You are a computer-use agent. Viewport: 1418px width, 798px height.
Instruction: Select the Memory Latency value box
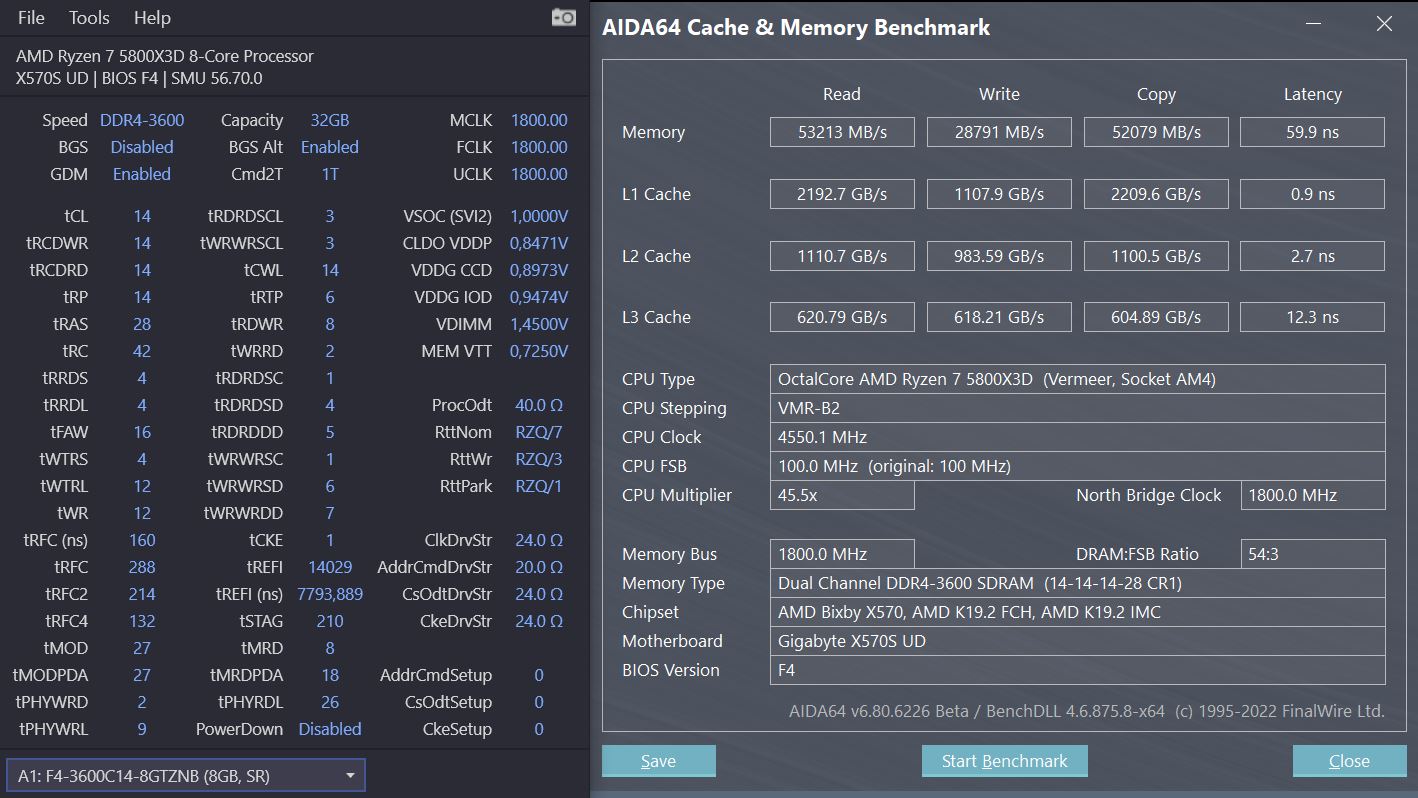click(1312, 132)
